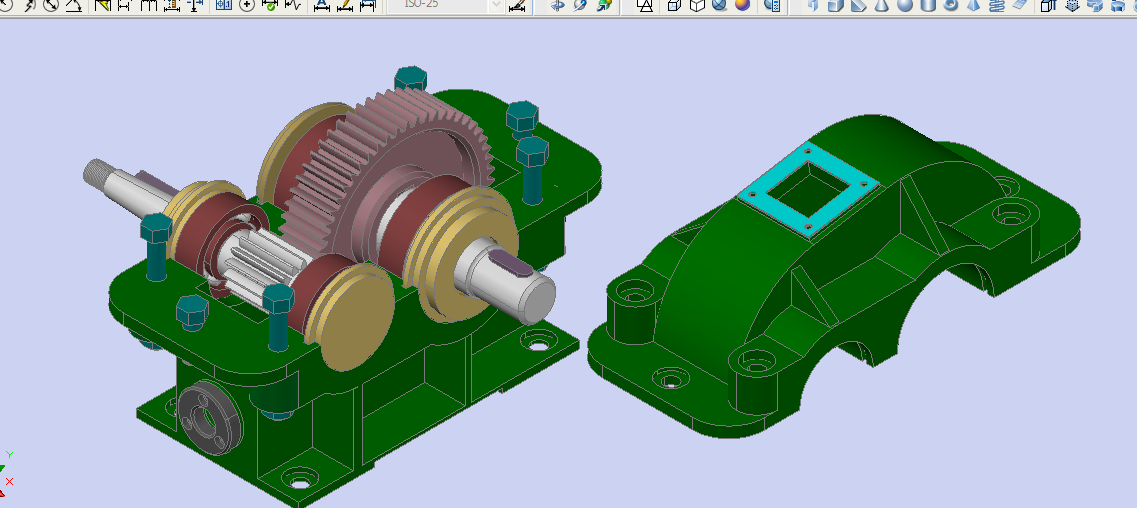Select the Diameter dimension tool
The height and width of the screenshot is (508, 1137).
coord(51,4)
